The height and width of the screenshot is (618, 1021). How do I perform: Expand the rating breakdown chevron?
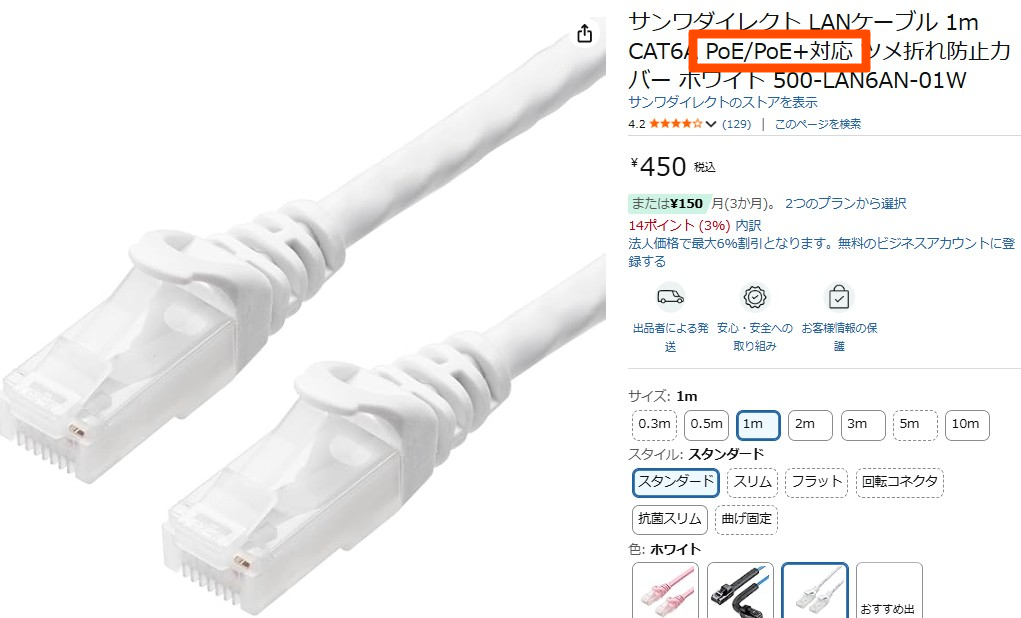pos(710,124)
